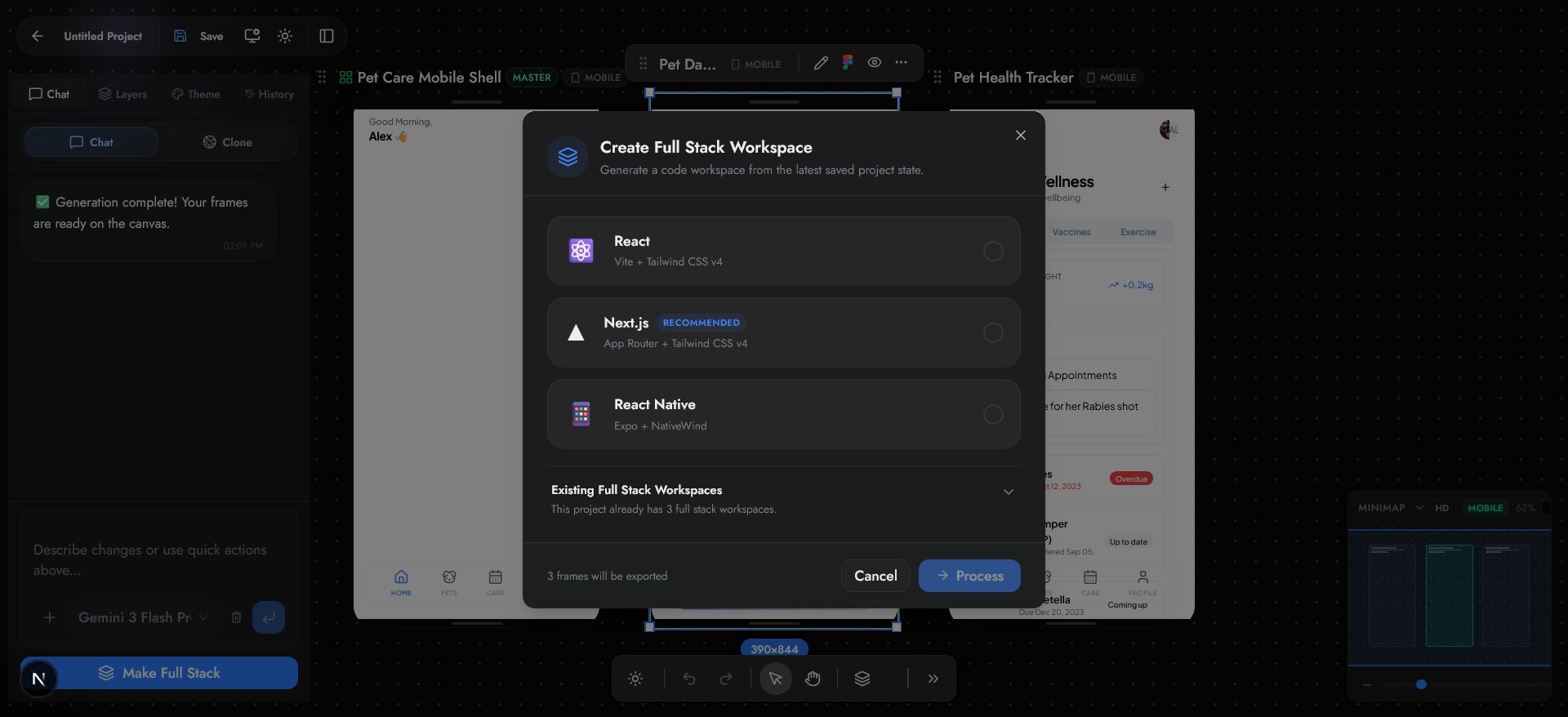
Task: Click the round N avatar badge
Action: pyautogui.click(x=38, y=679)
